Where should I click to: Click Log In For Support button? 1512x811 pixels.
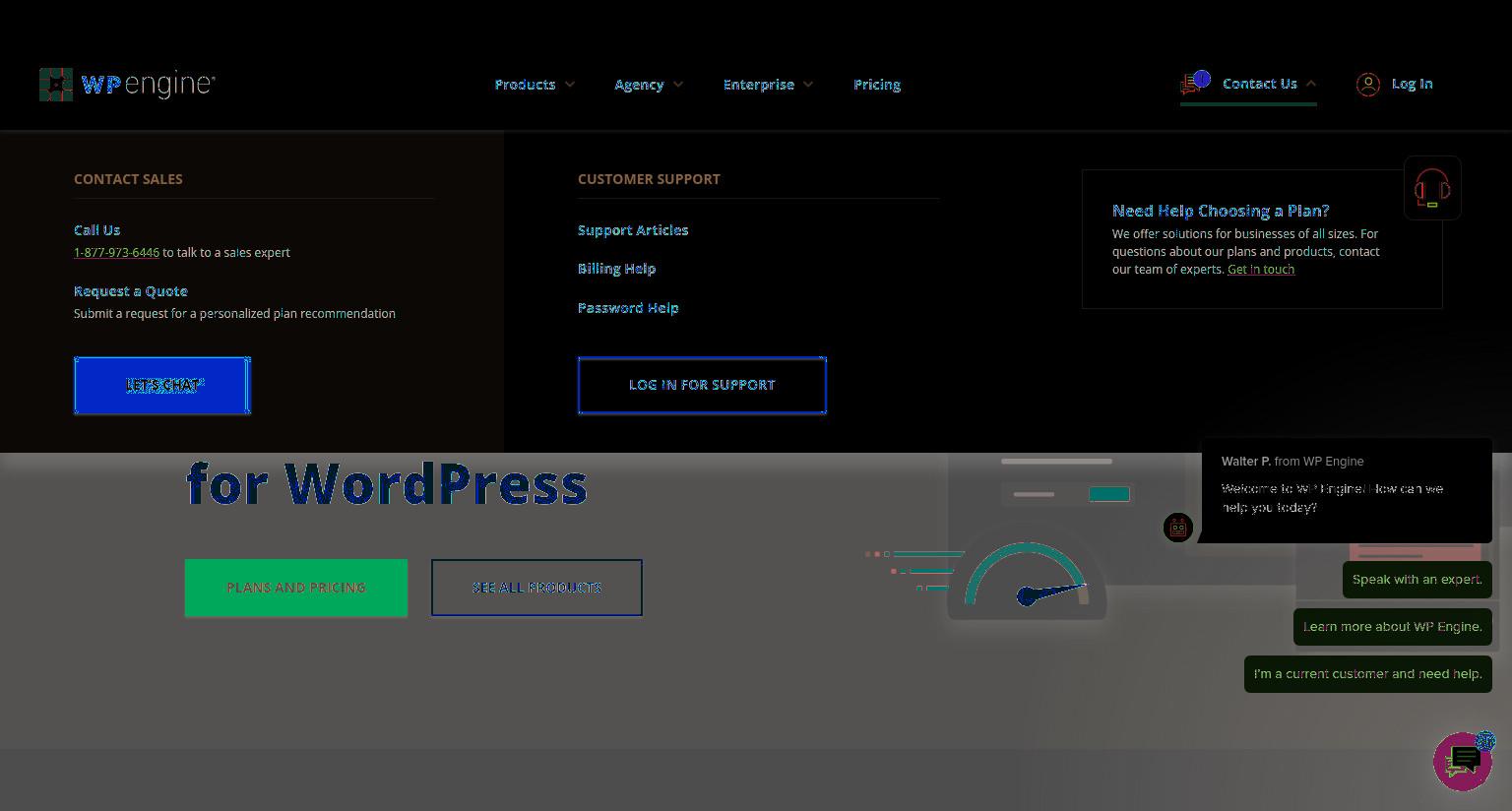click(x=702, y=385)
